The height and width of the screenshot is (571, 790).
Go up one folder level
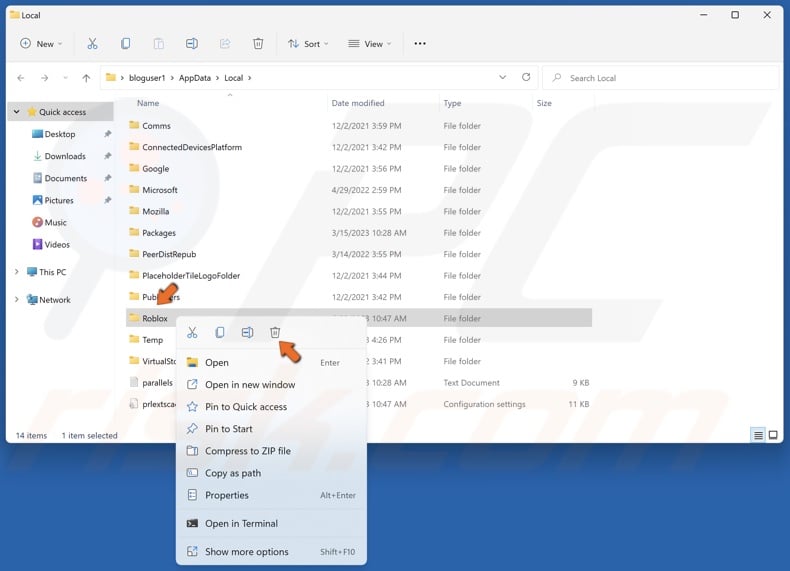(86, 78)
